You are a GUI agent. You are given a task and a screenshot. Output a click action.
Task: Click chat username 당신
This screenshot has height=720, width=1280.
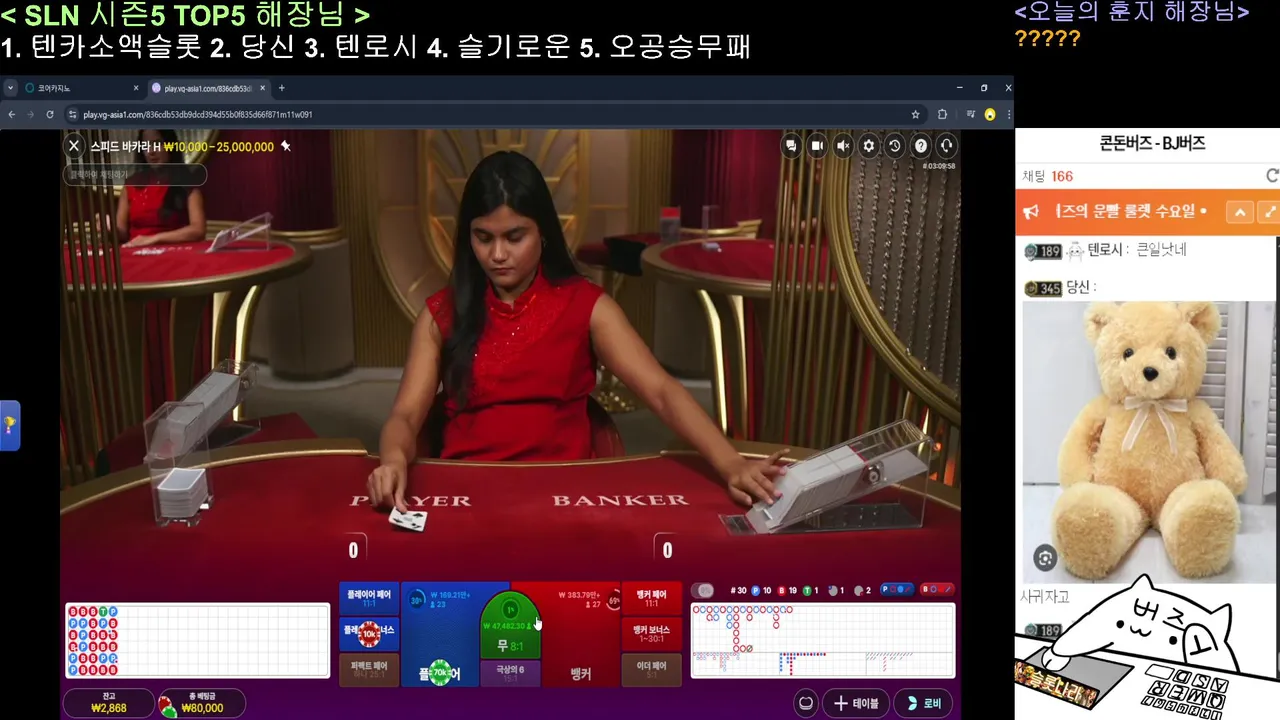(x=1078, y=287)
